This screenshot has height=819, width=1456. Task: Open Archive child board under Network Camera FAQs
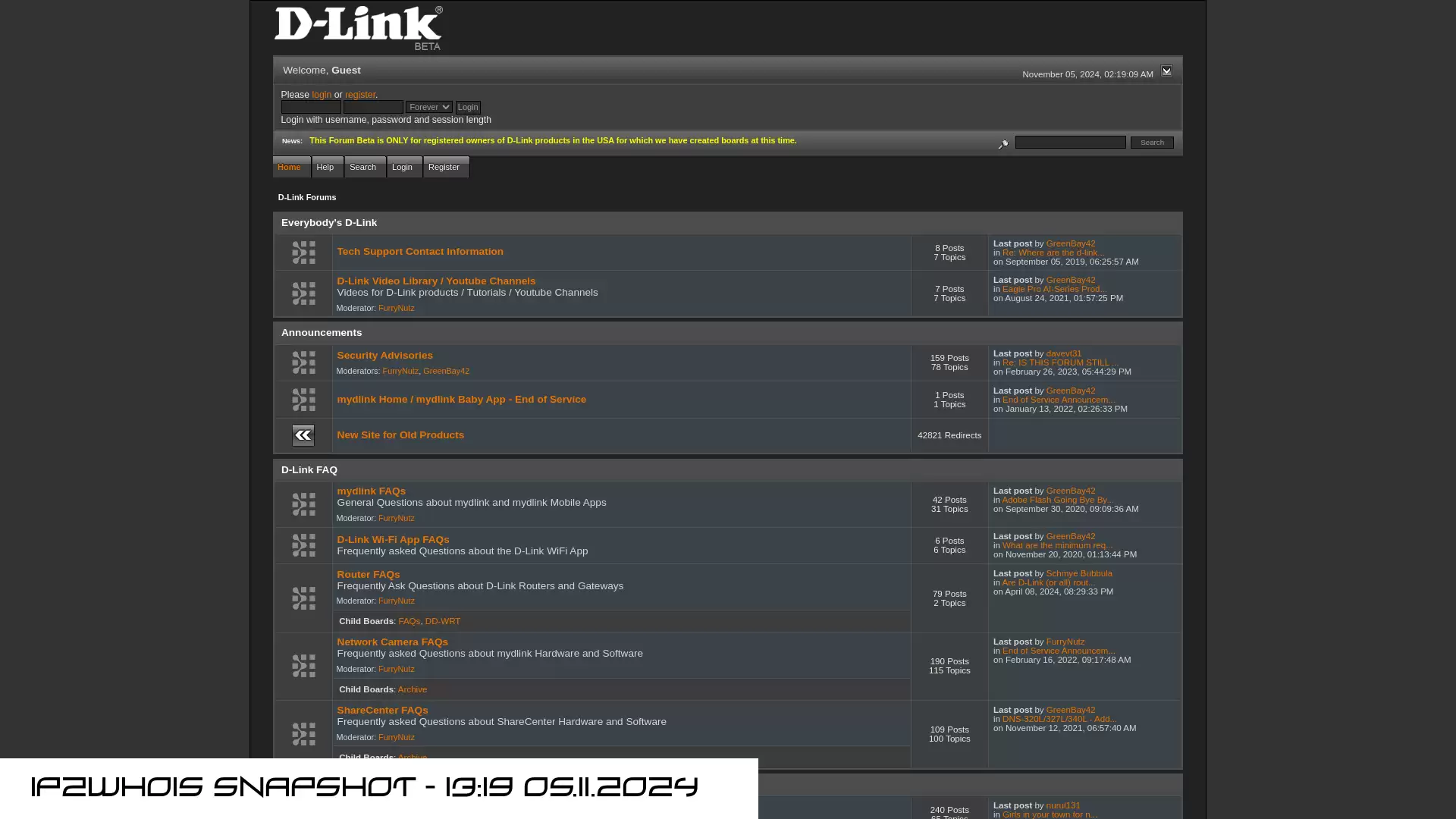click(x=413, y=689)
